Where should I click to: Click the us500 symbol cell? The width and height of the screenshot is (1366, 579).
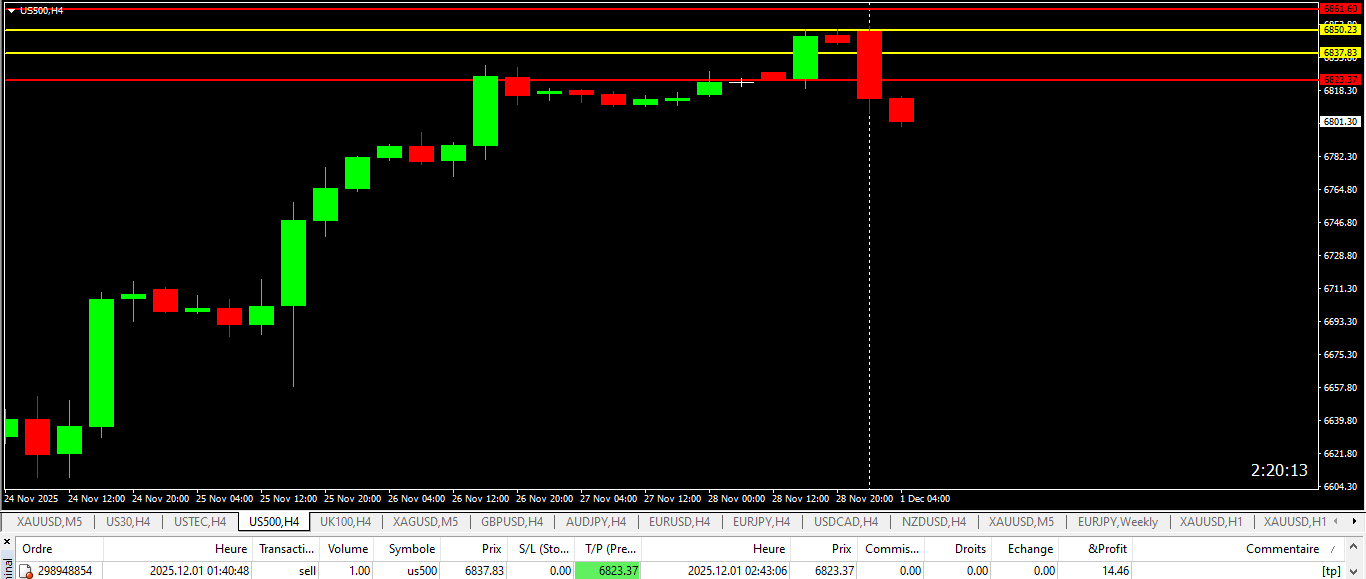pyautogui.click(x=420, y=571)
